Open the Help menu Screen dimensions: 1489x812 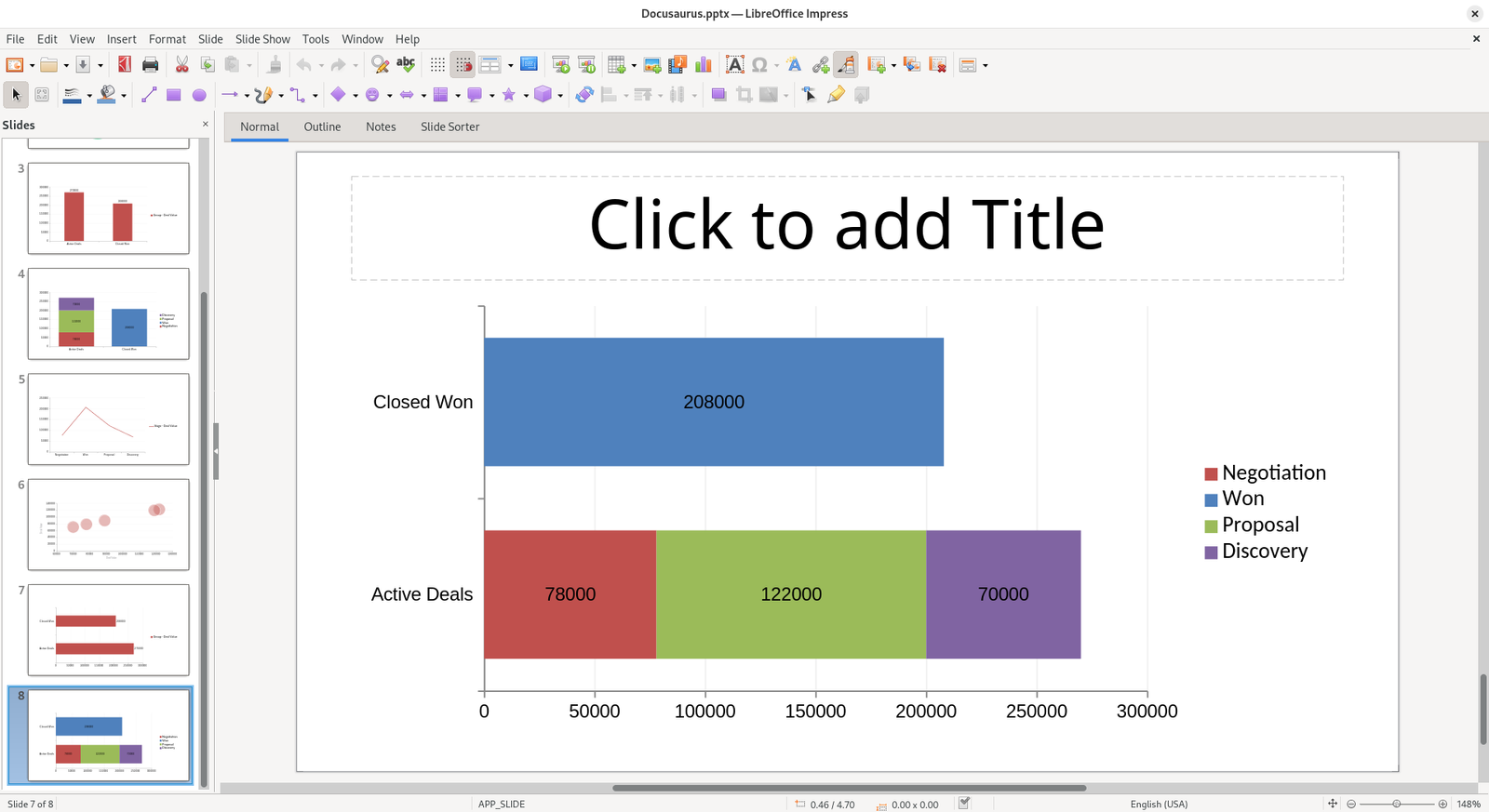(x=408, y=39)
